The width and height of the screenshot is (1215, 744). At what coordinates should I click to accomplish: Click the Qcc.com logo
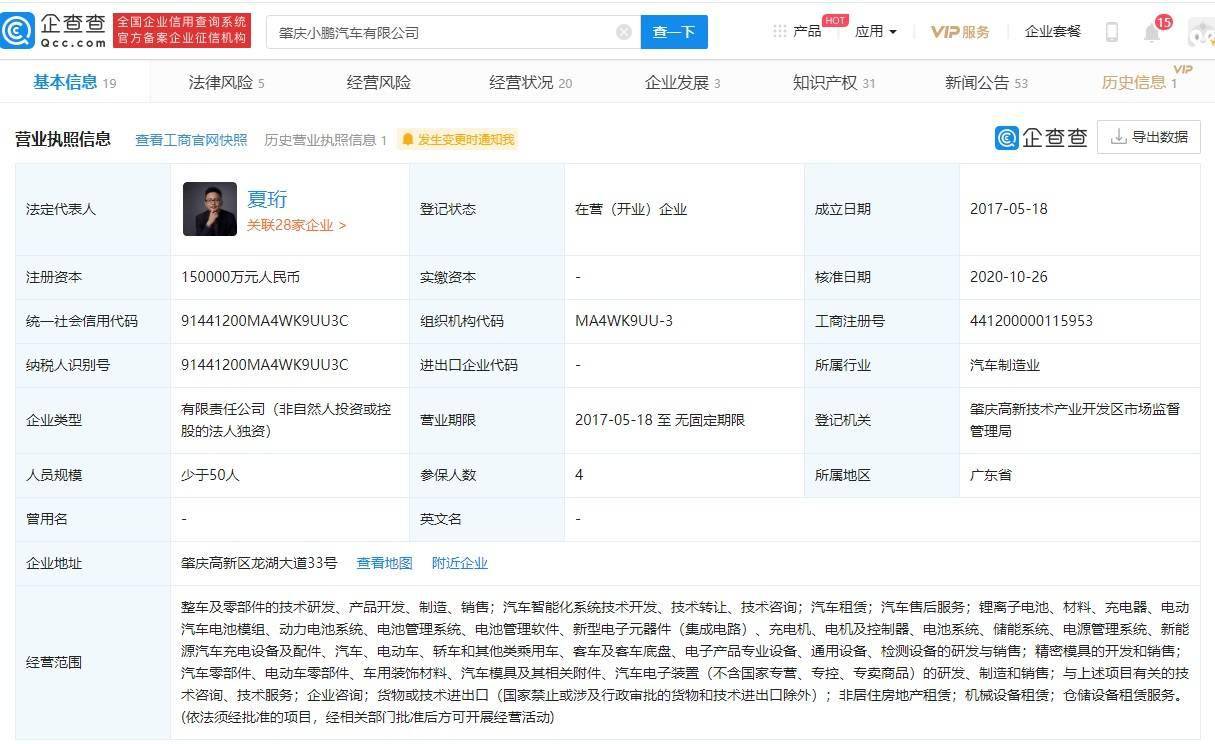(53, 31)
